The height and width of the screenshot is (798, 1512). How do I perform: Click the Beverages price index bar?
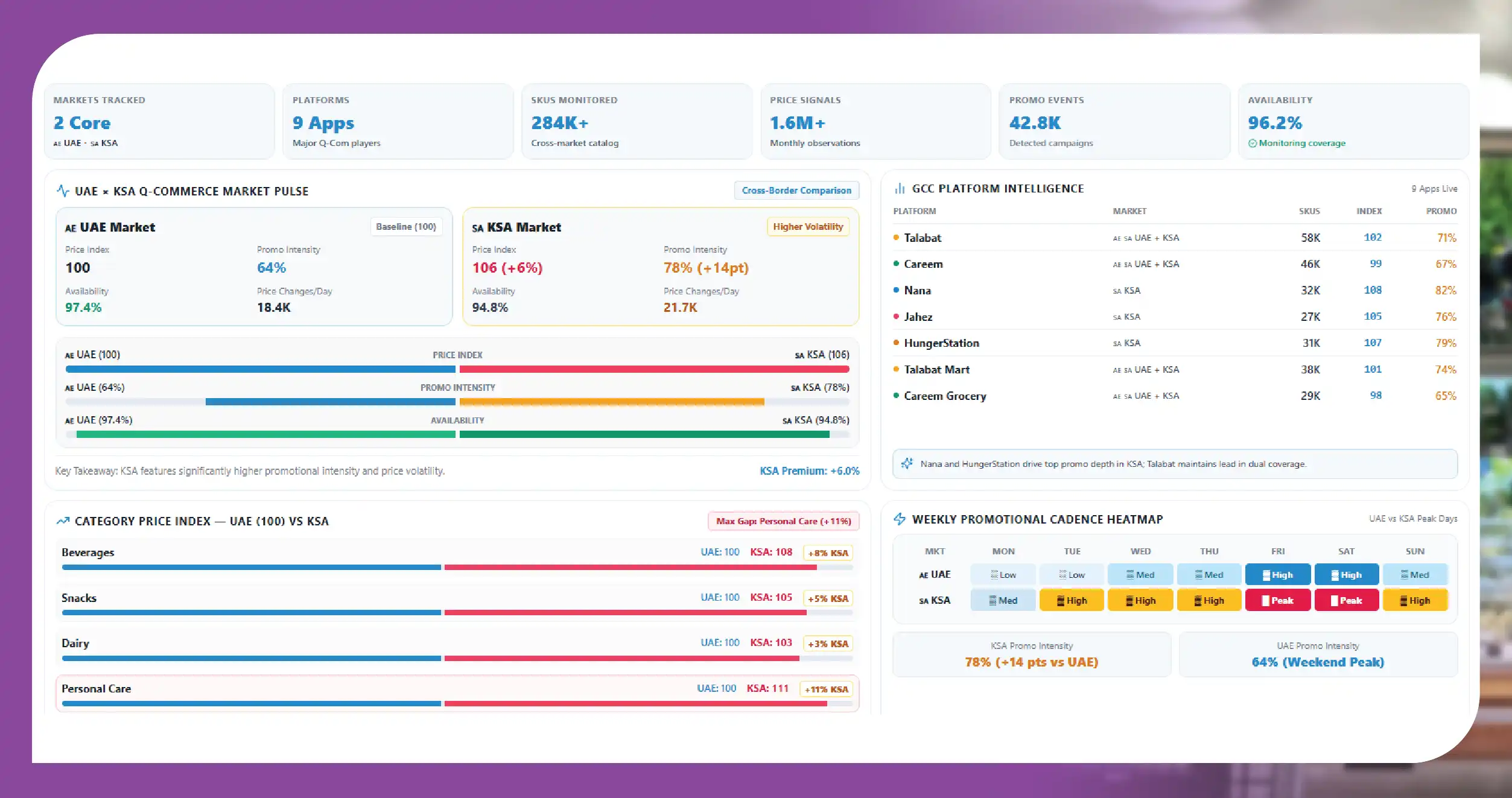click(x=457, y=567)
